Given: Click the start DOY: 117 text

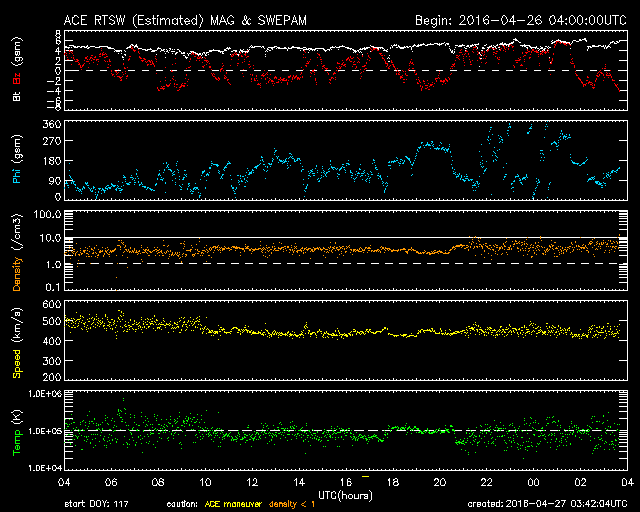Looking at the screenshot, I should [98, 505].
